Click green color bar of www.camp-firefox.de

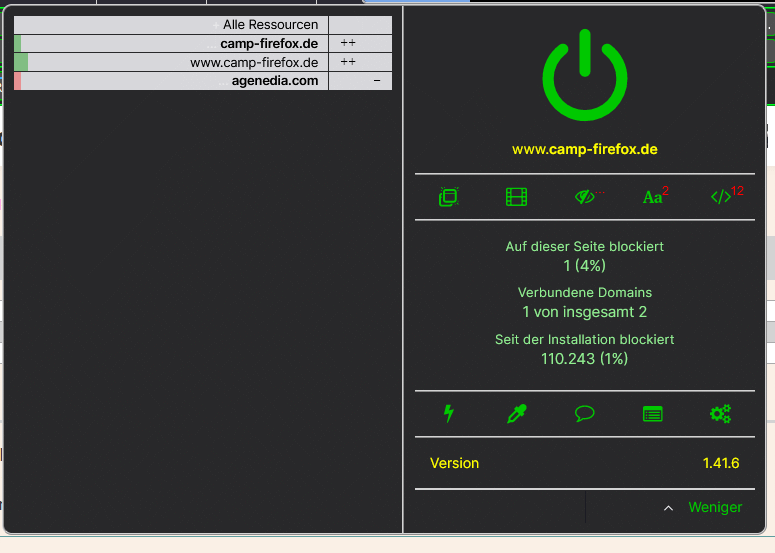(21, 62)
